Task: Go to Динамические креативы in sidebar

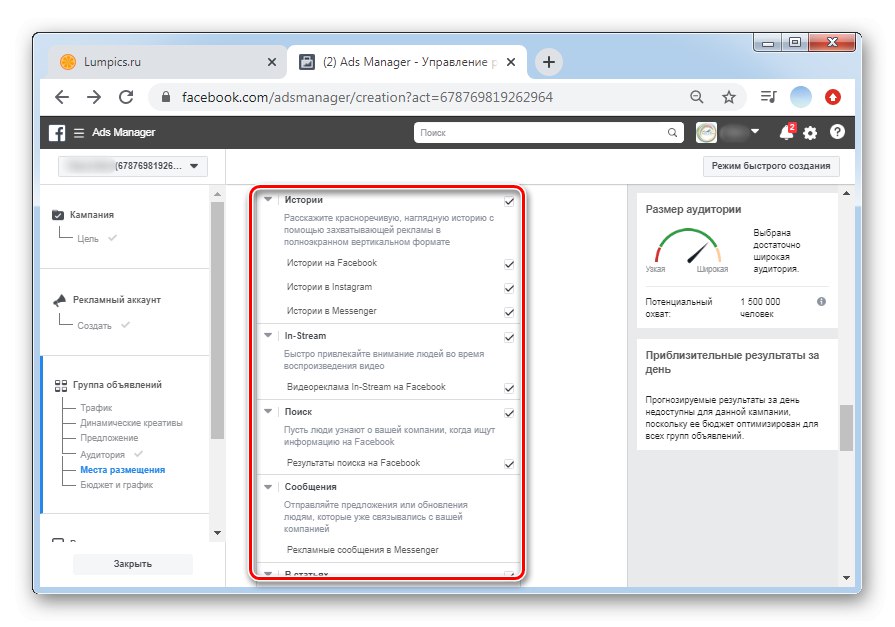Action: point(131,423)
